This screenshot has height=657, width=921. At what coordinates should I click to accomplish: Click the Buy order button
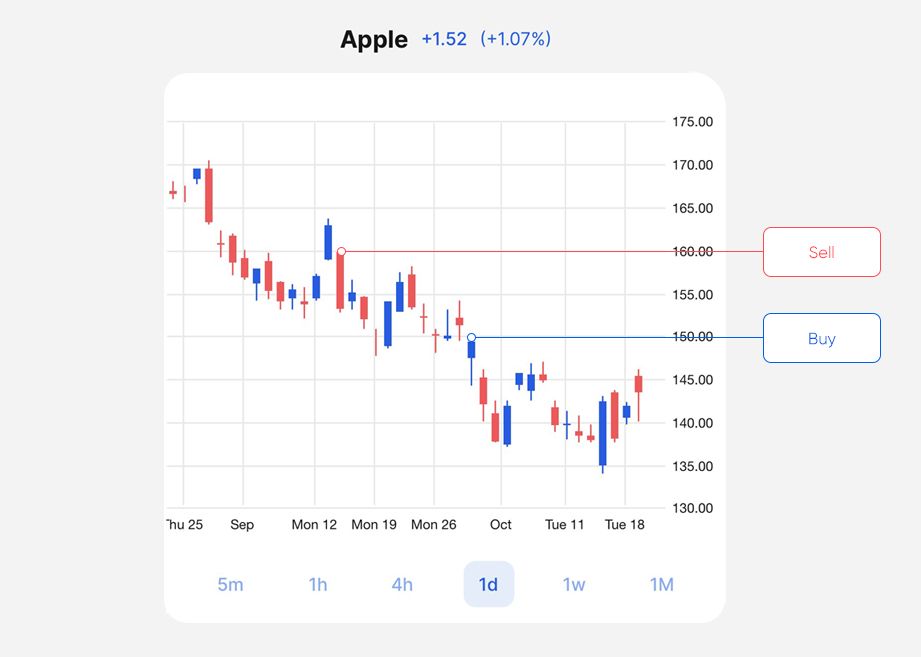[821, 338]
